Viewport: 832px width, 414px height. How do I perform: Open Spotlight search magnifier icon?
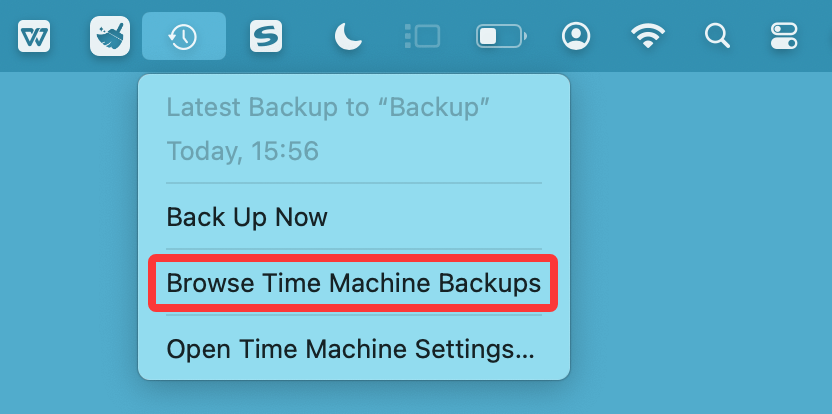pos(716,37)
